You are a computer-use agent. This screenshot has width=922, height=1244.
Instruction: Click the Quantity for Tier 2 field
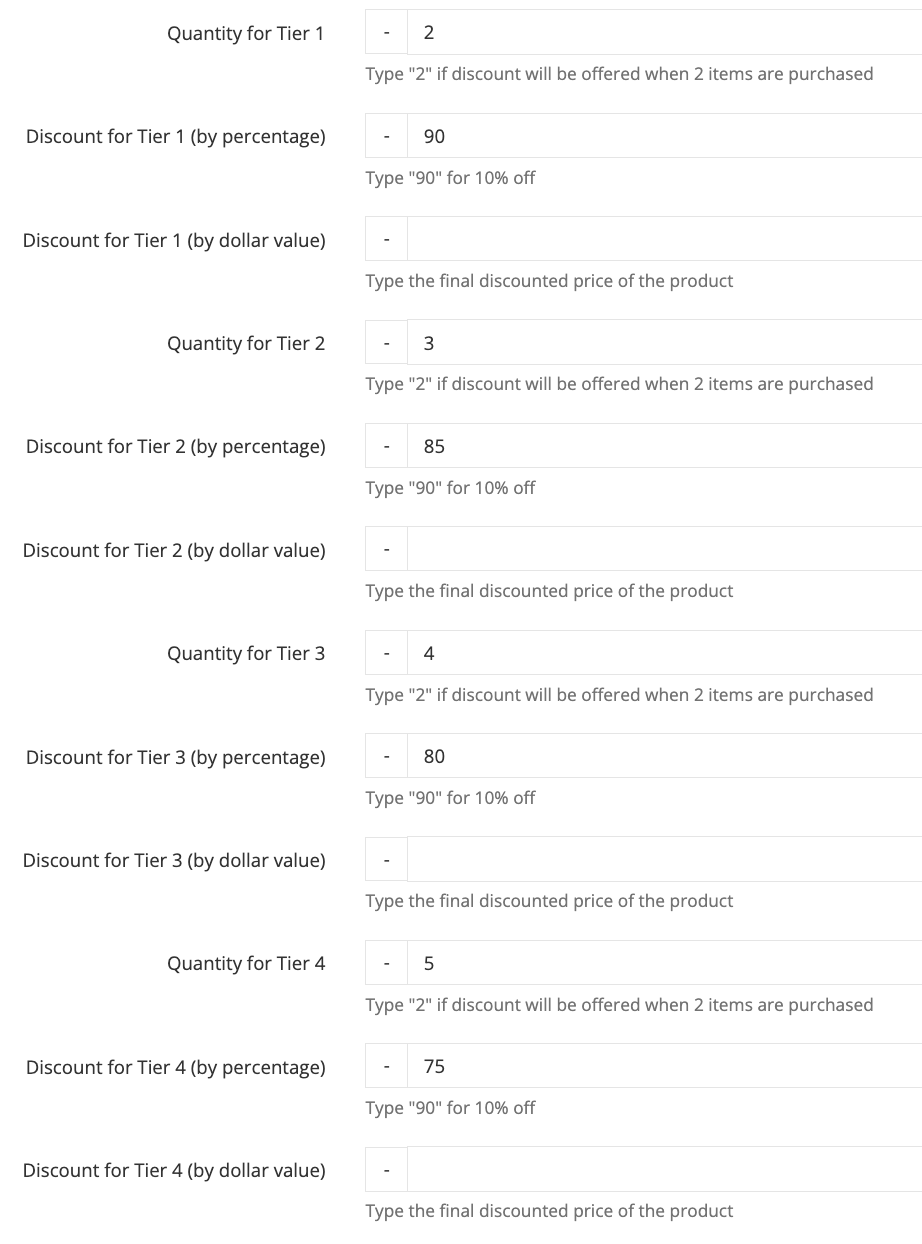coord(664,343)
